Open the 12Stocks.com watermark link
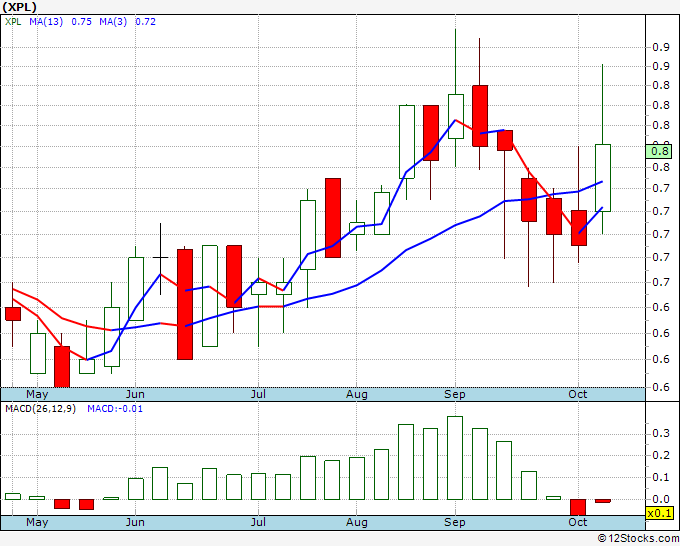680x546 pixels. tap(636, 538)
